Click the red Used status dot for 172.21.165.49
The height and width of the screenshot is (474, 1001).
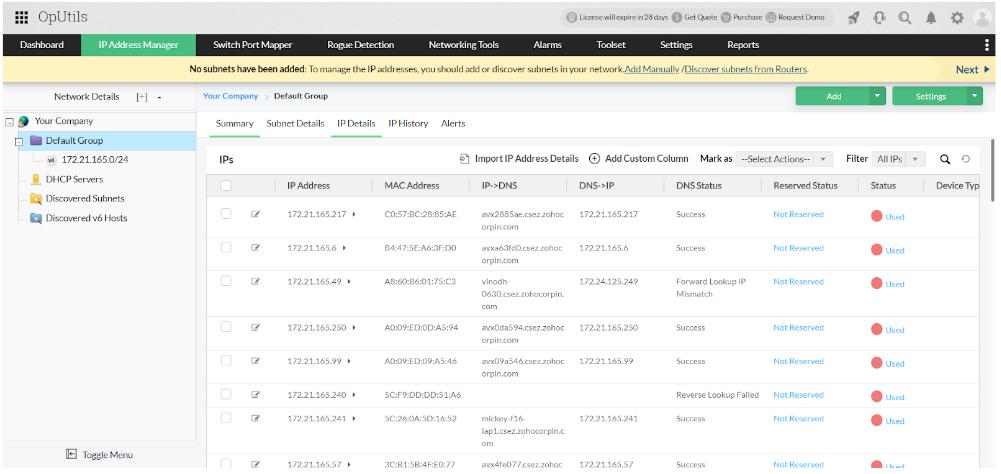[x=877, y=283]
